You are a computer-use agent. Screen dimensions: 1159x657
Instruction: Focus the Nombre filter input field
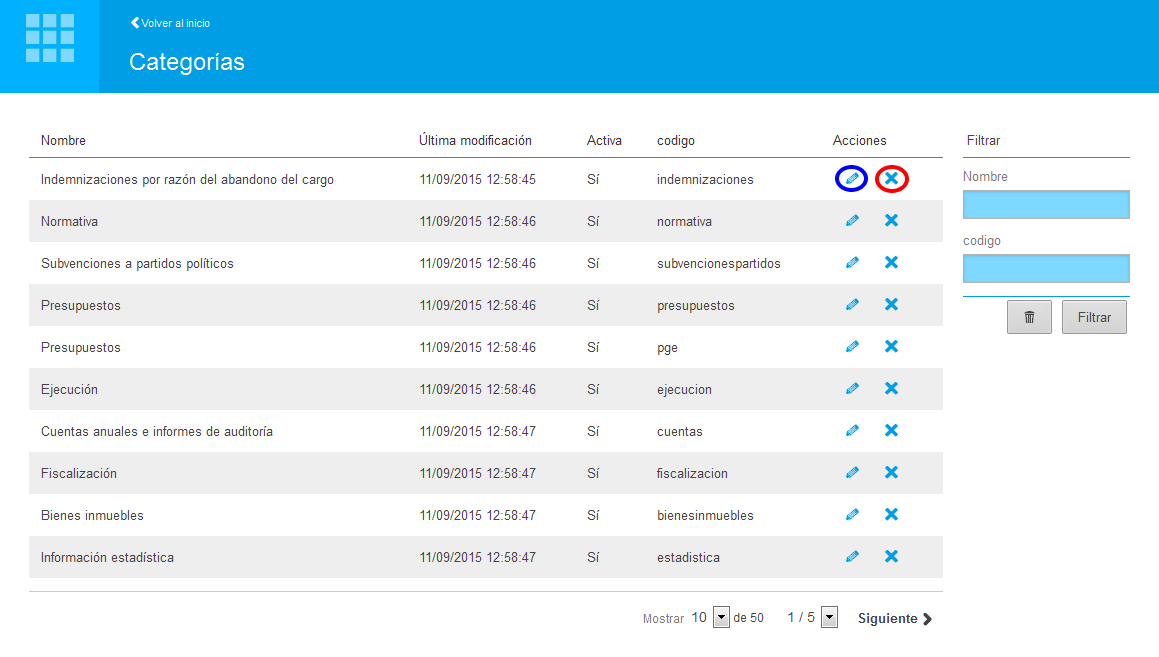coord(1046,205)
